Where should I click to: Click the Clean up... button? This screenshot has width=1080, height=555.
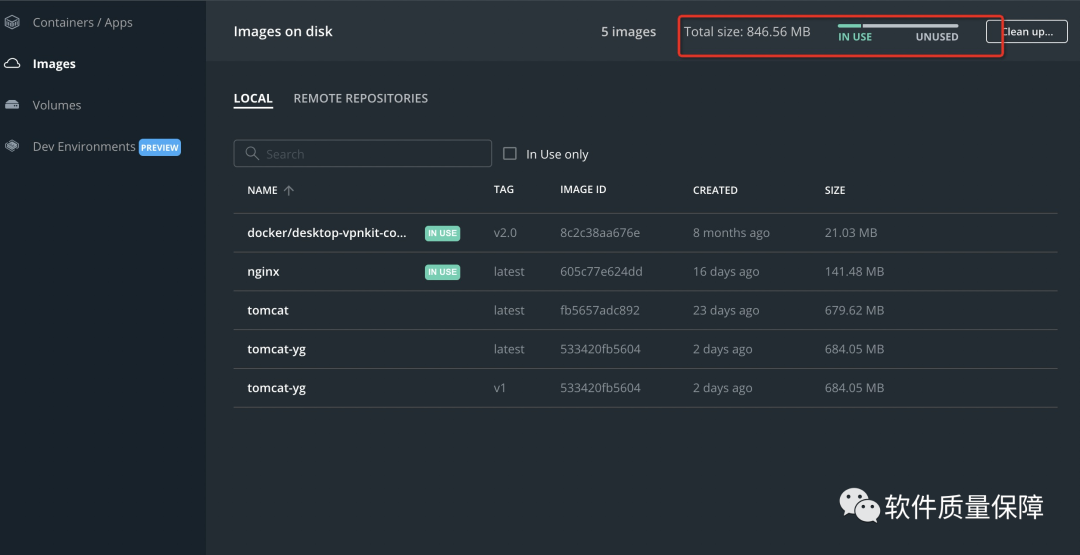1026,32
